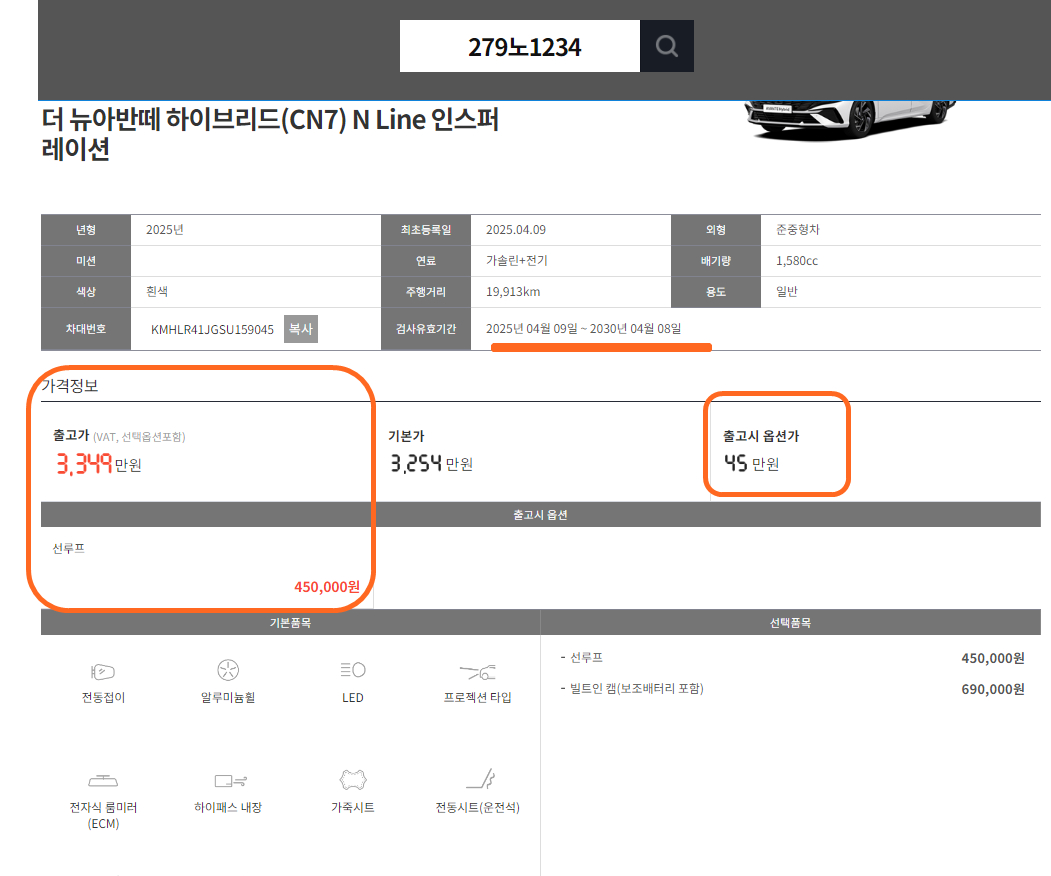The height and width of the screenshot is (876, 1051).
Task: Click the 가솔린+전기 fuel value
Action: [x=516, y=261]
